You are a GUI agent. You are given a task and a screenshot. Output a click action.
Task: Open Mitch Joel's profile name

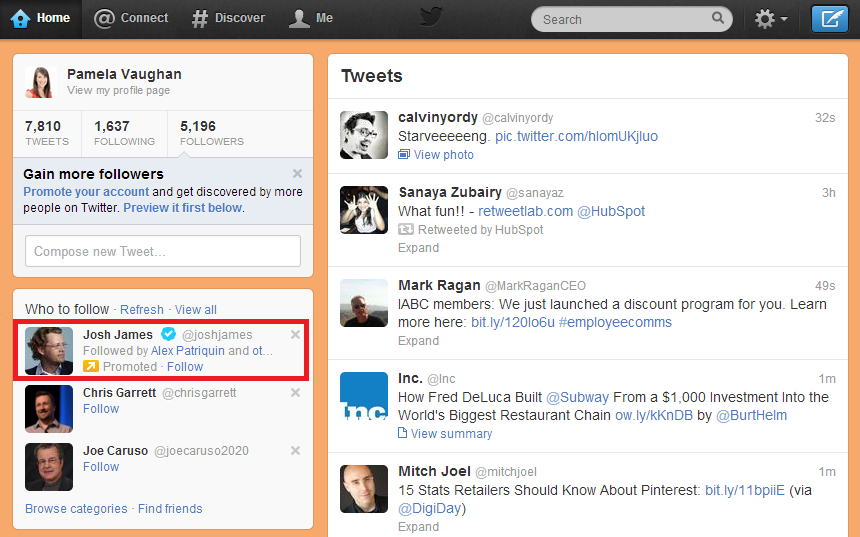(434, 472)
